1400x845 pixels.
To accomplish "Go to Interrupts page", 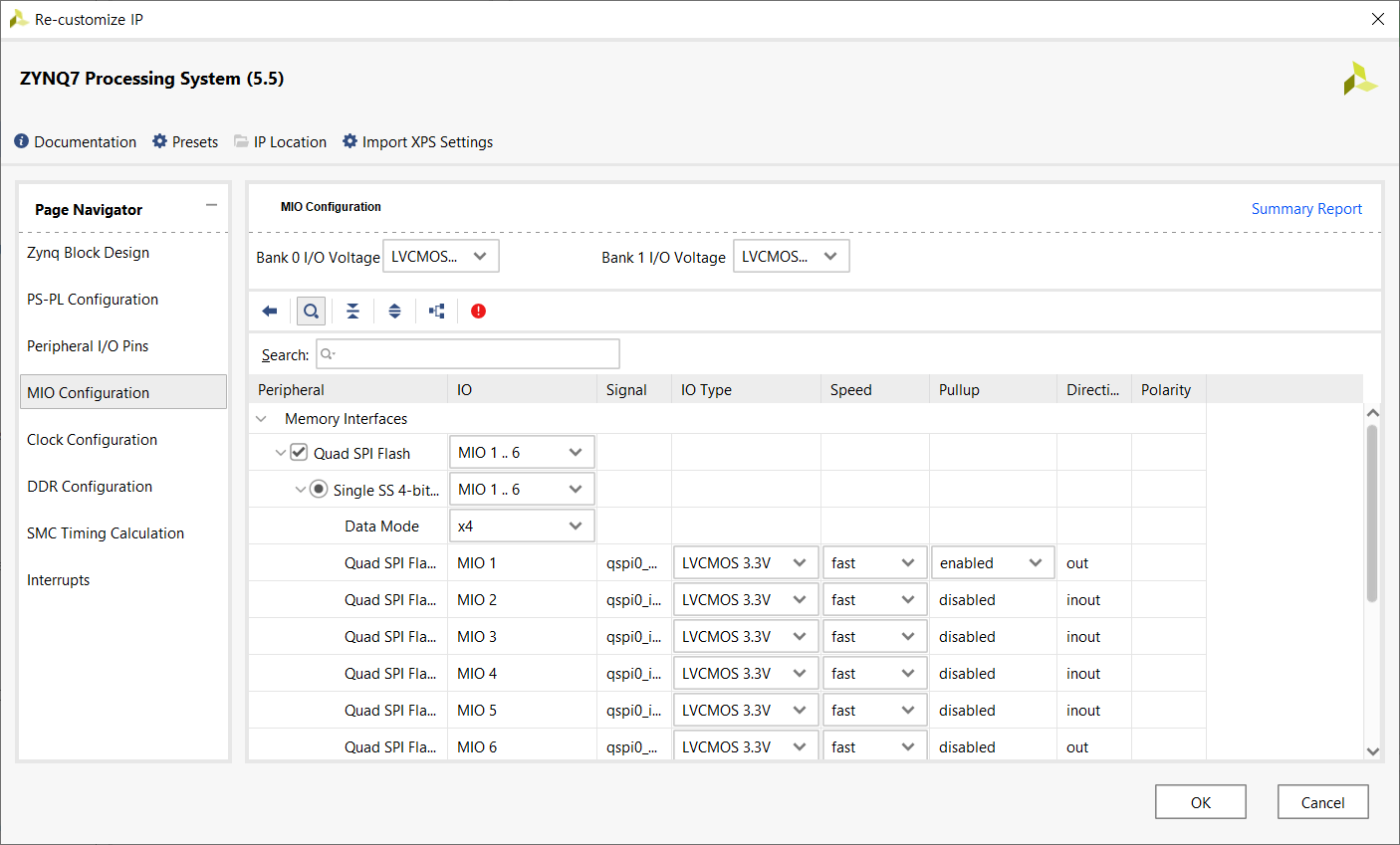I will tap(123, 580).
